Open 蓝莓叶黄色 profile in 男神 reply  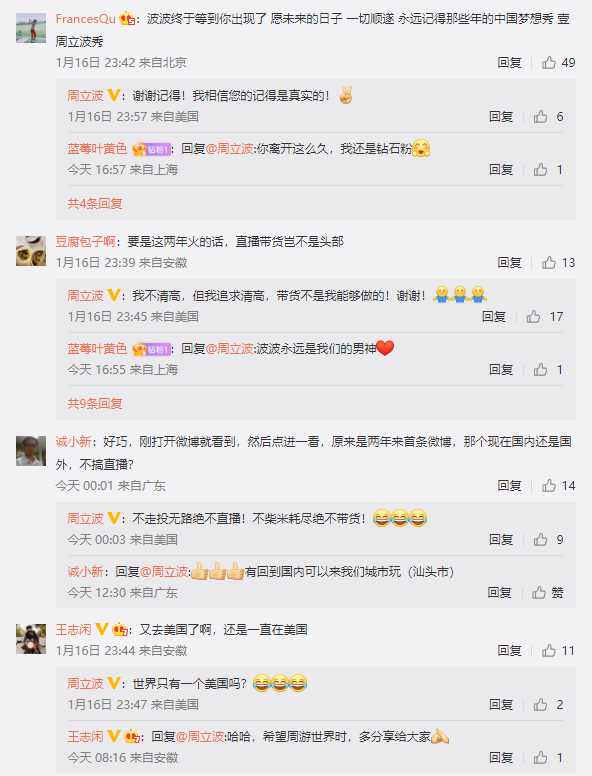(97, 349)
